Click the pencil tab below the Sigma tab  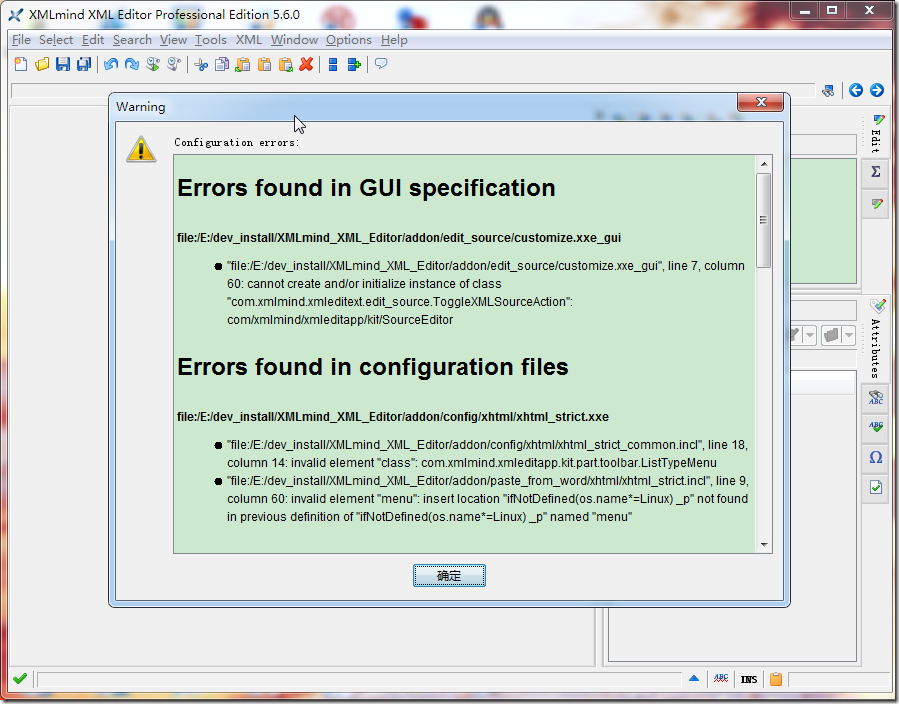[x=875, y=204]
